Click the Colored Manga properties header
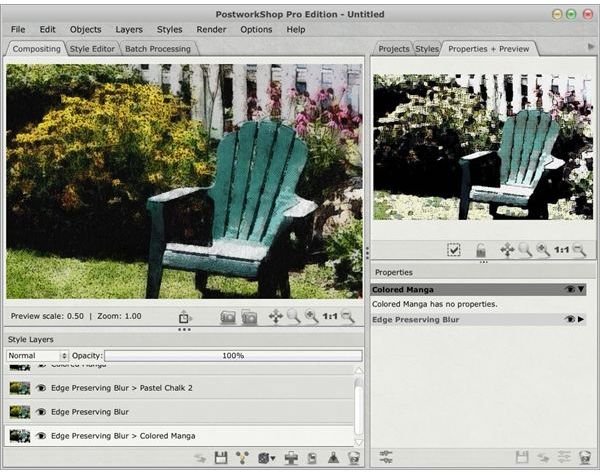This screenshot has height=475, width=600. coord(478,289)
